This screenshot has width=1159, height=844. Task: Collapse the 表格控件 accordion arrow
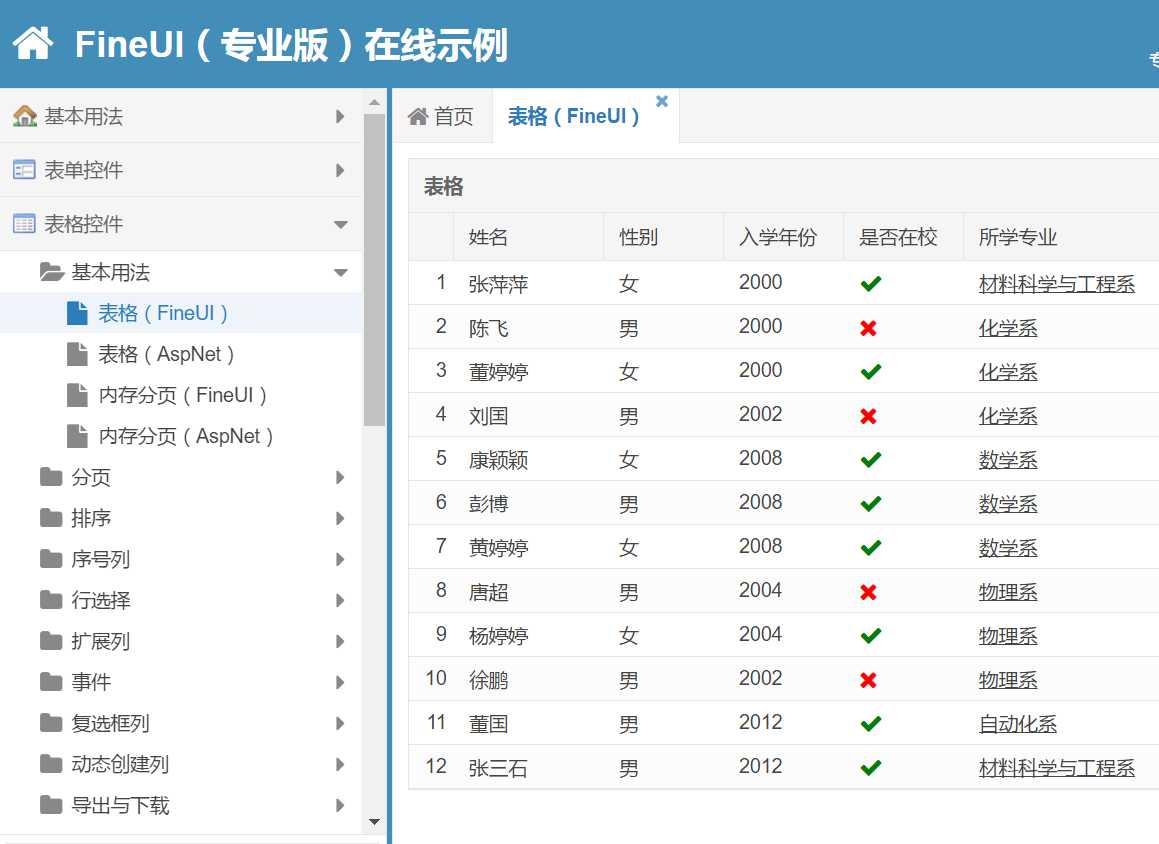pos(340,224)
